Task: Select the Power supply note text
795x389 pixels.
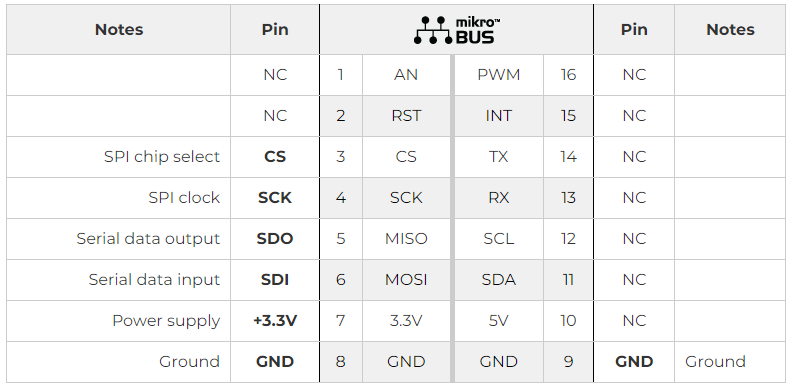Action: 166,321
